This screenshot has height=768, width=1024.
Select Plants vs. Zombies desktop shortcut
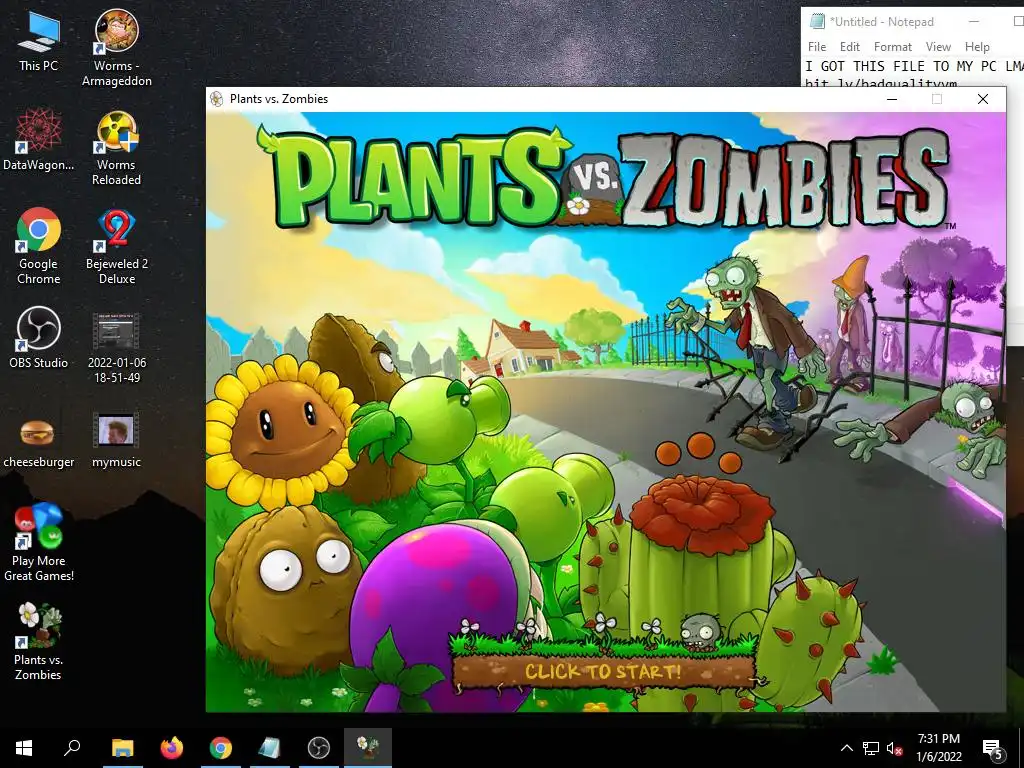click(39, 642)
